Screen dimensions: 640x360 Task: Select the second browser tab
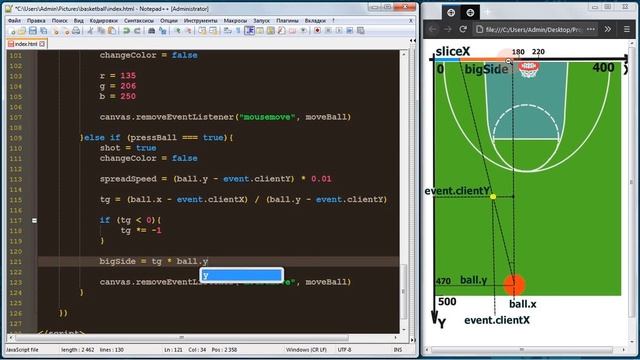tap(470, 13)
